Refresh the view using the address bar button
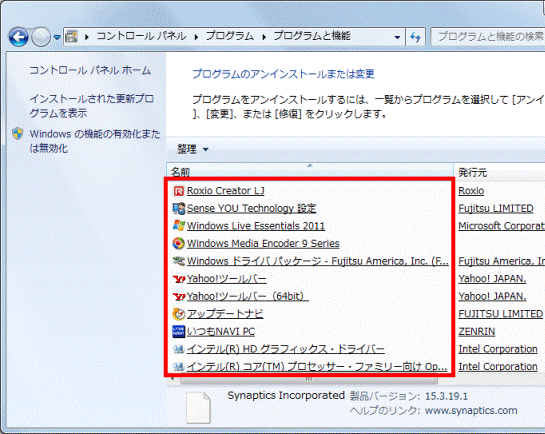This screenshot has height=434, width=545. click(415, 36)
